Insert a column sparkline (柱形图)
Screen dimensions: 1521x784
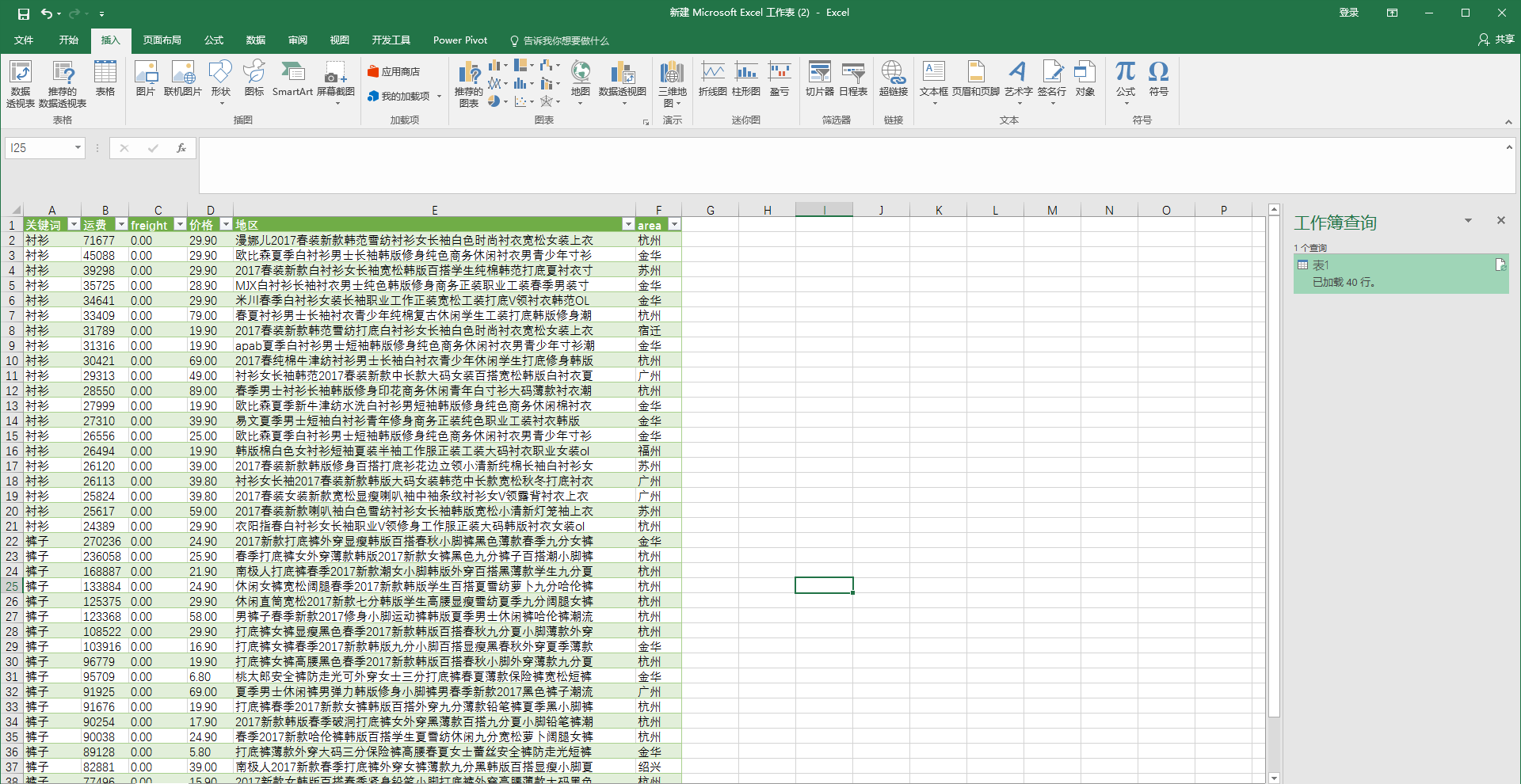pyautogui.click(x=746, y=78)
